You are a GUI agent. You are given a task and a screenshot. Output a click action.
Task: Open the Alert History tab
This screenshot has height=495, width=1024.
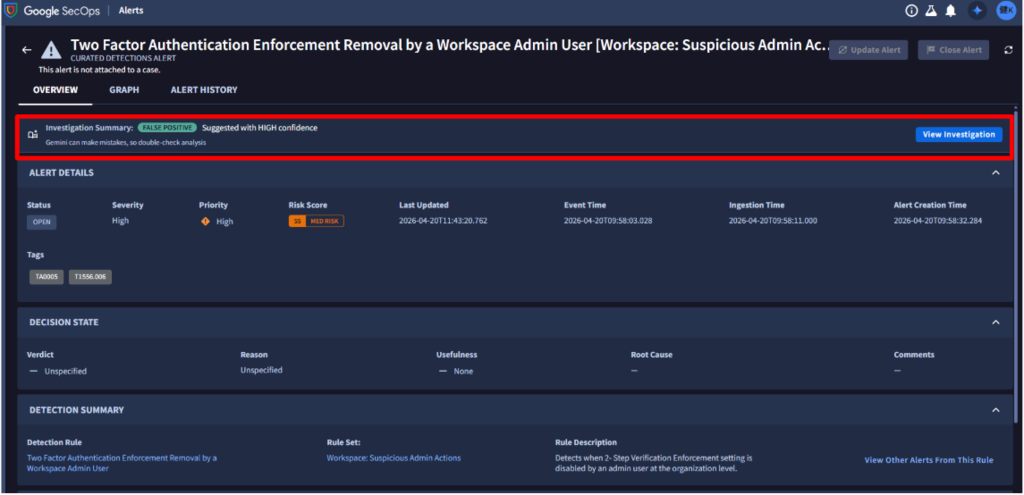click(204, 90)
